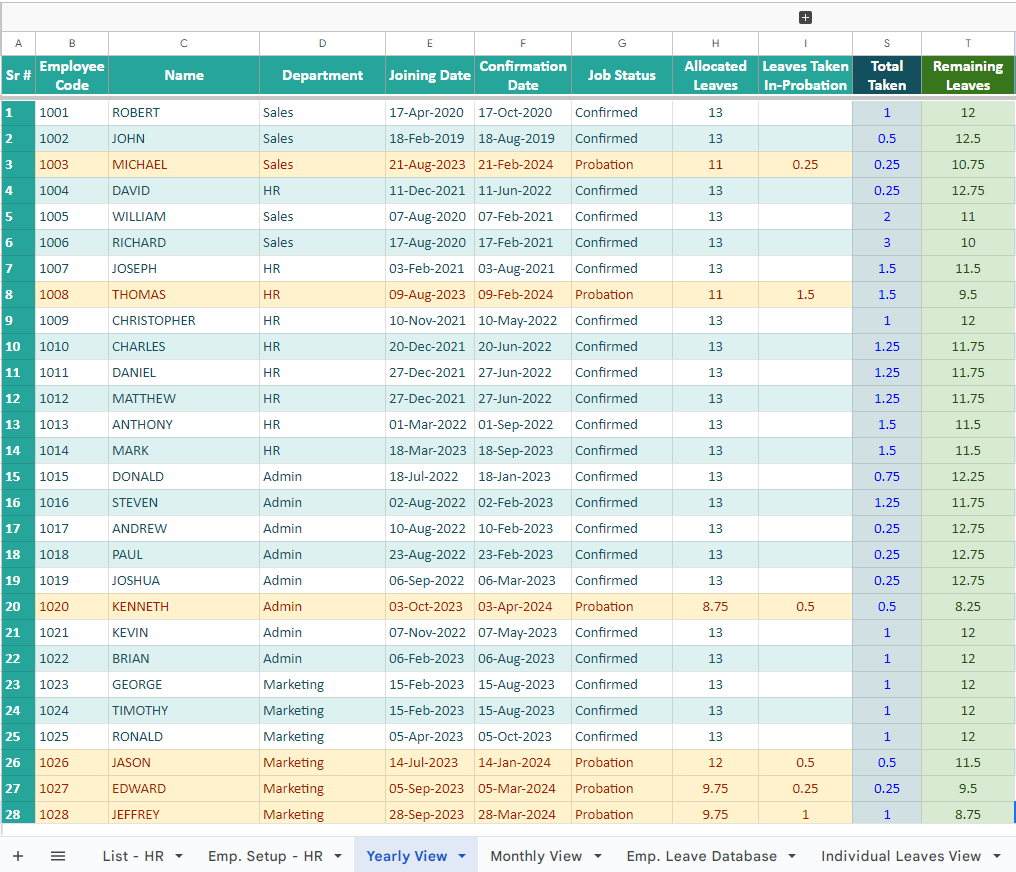Select the Yearly View tab
The height and width of the screenshot is (872, 1016).
click(x=406, y=856)
